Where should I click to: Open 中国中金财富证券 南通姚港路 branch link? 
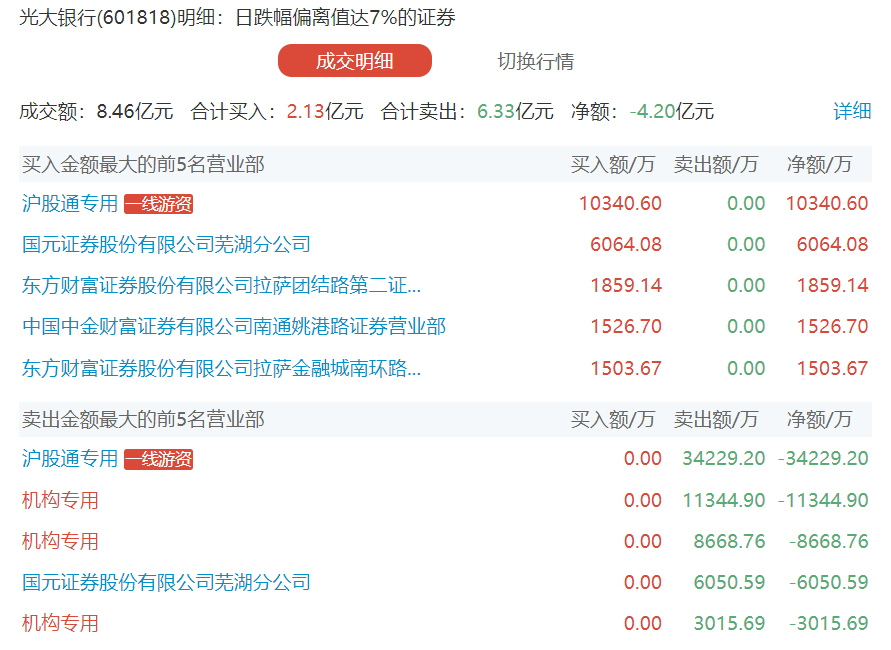pos(234,326)
